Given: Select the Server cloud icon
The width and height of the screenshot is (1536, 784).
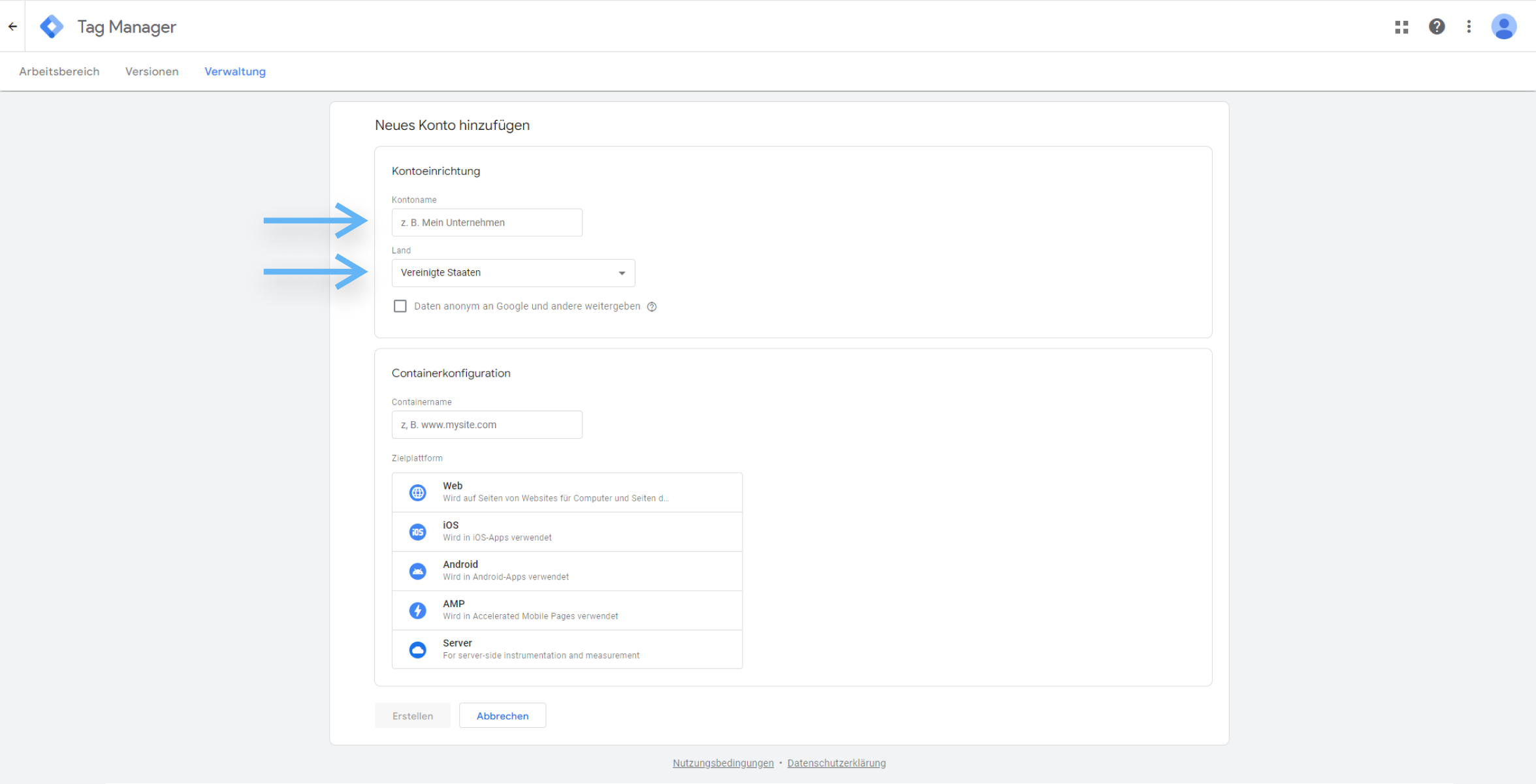Looking at the screenshot, I should (418, 650).
